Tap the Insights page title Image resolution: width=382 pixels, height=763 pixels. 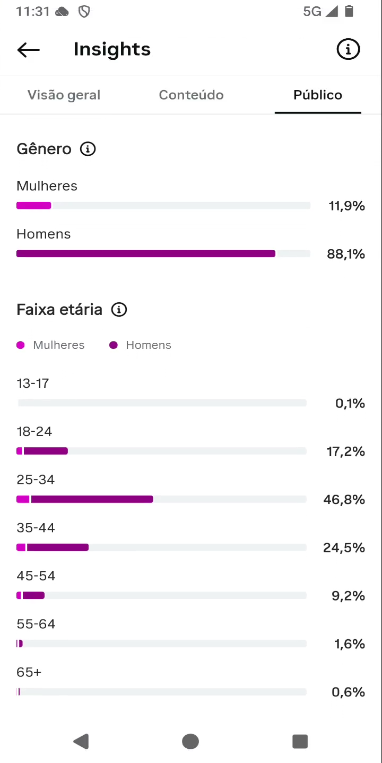coord(112,50)
